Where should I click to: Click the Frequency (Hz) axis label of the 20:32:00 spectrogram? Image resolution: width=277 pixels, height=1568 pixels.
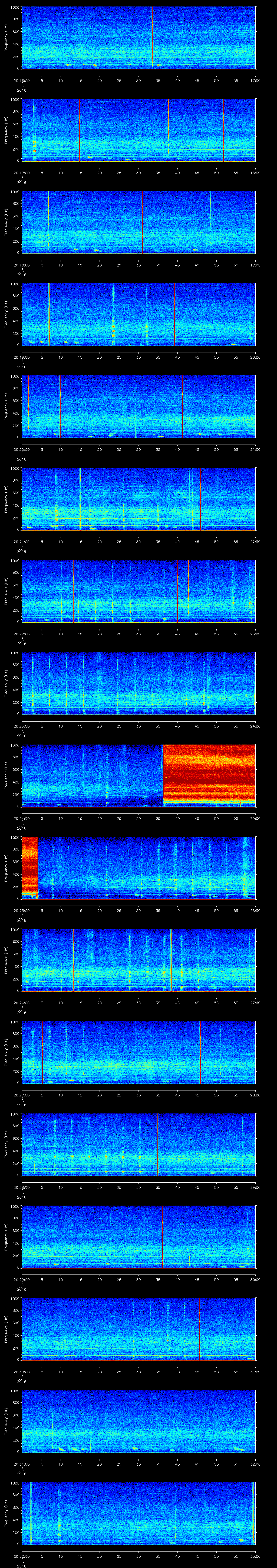pos(6,1513)
